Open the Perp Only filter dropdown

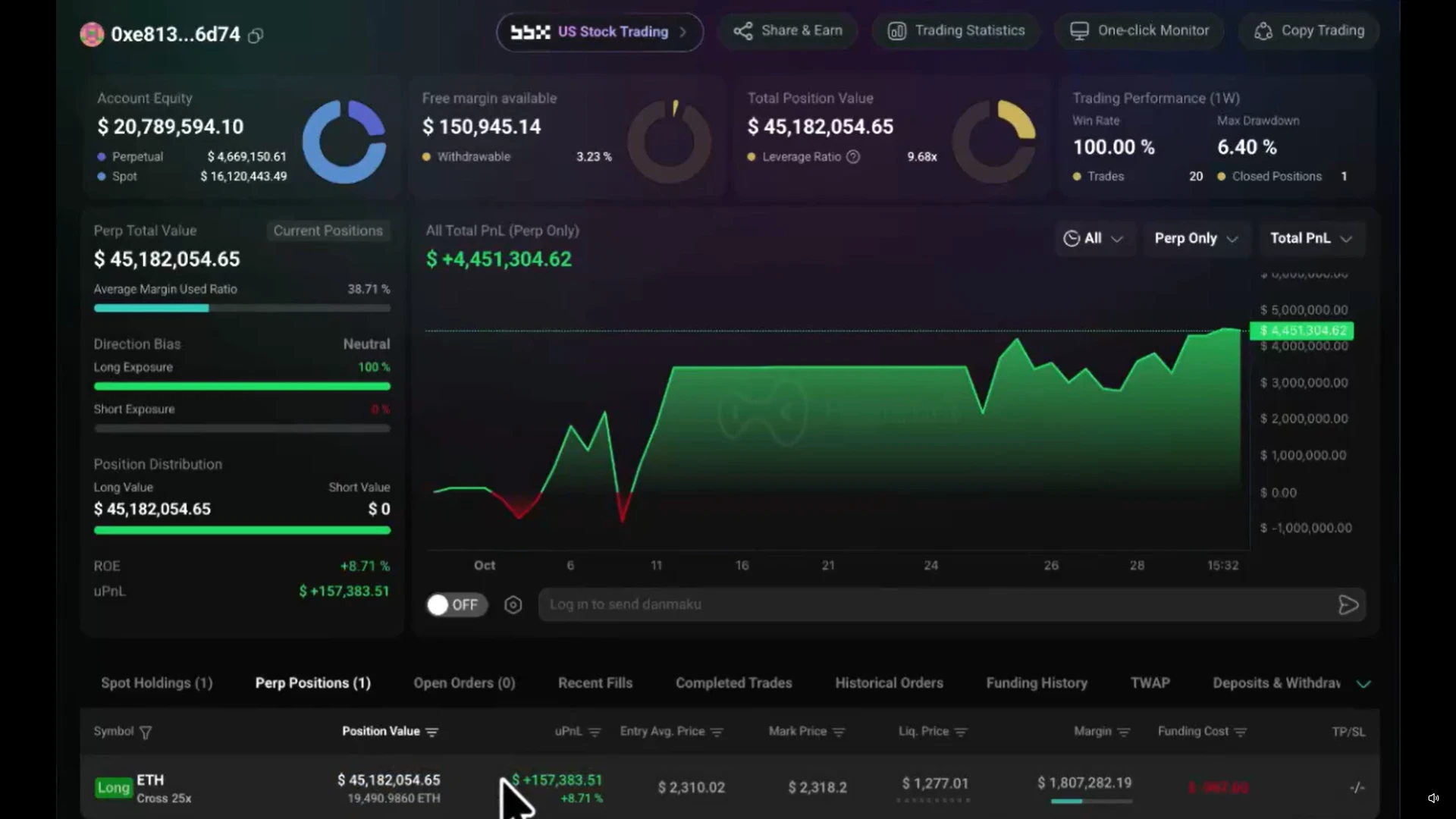(x=1196, y=238)
